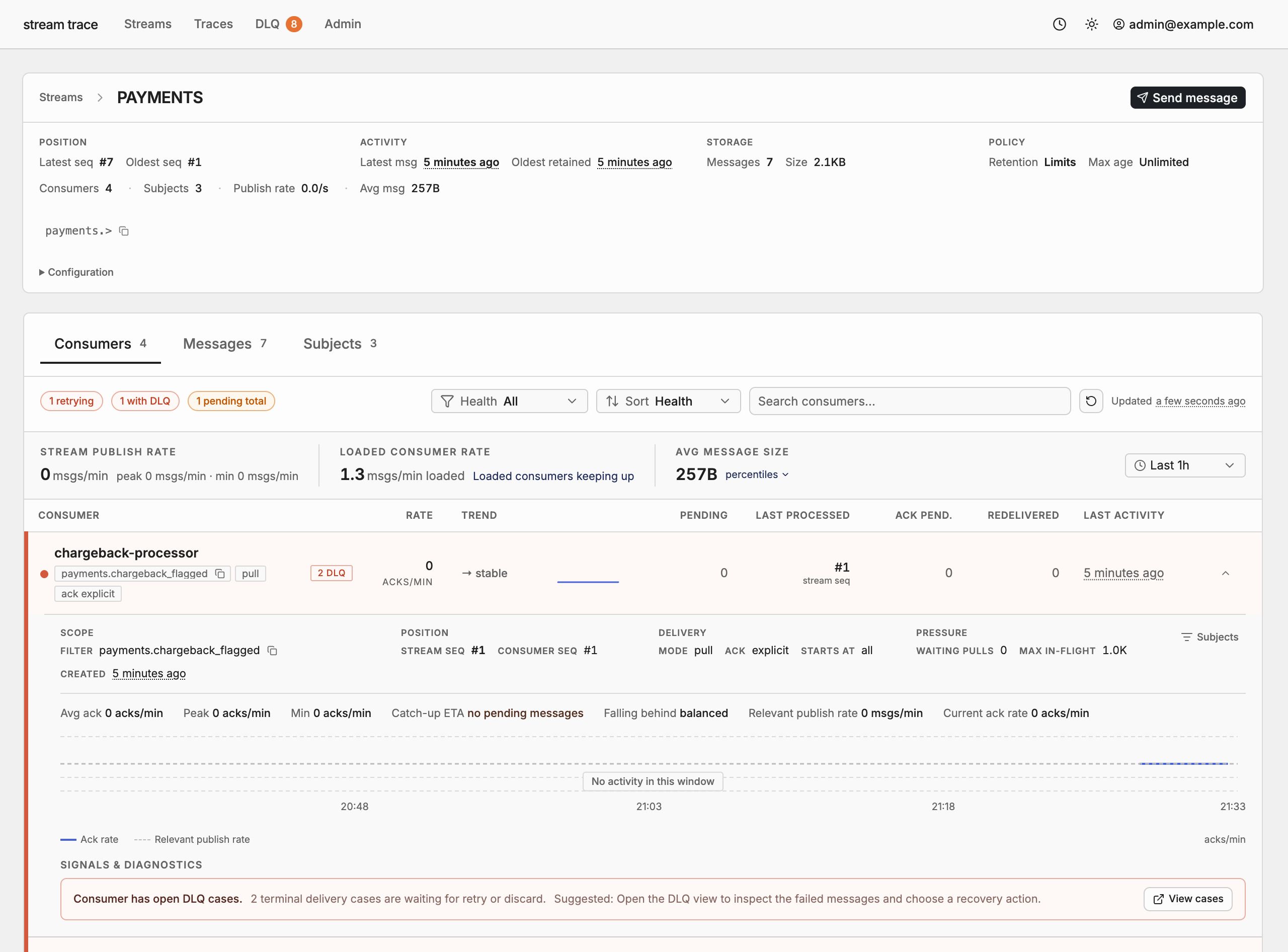Toggle the 1 pending total filter chip
The height and width of the screenshot is (952, 1288).
[231, 401]
